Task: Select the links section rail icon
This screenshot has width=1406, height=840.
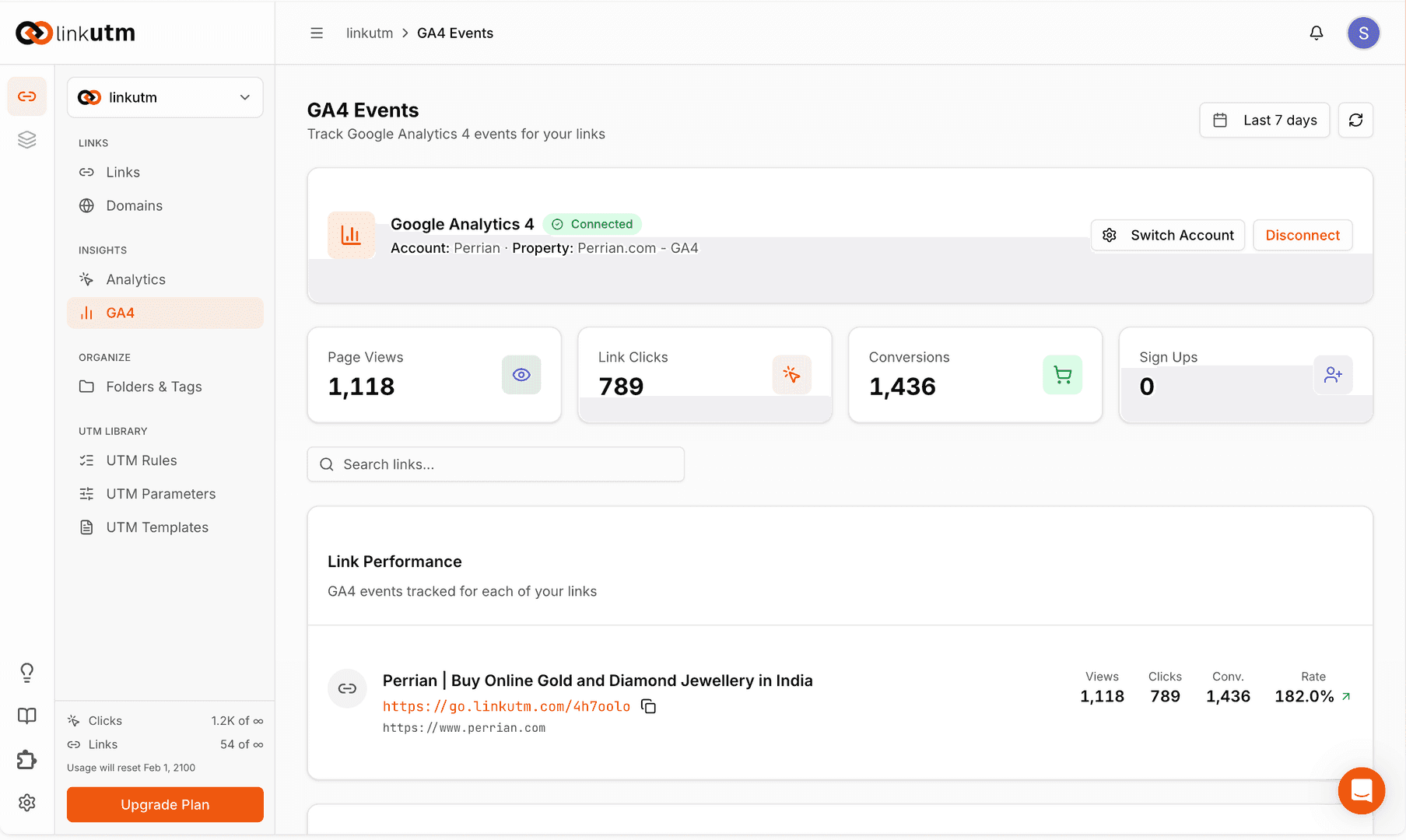Action: click(x=27, y=96)
